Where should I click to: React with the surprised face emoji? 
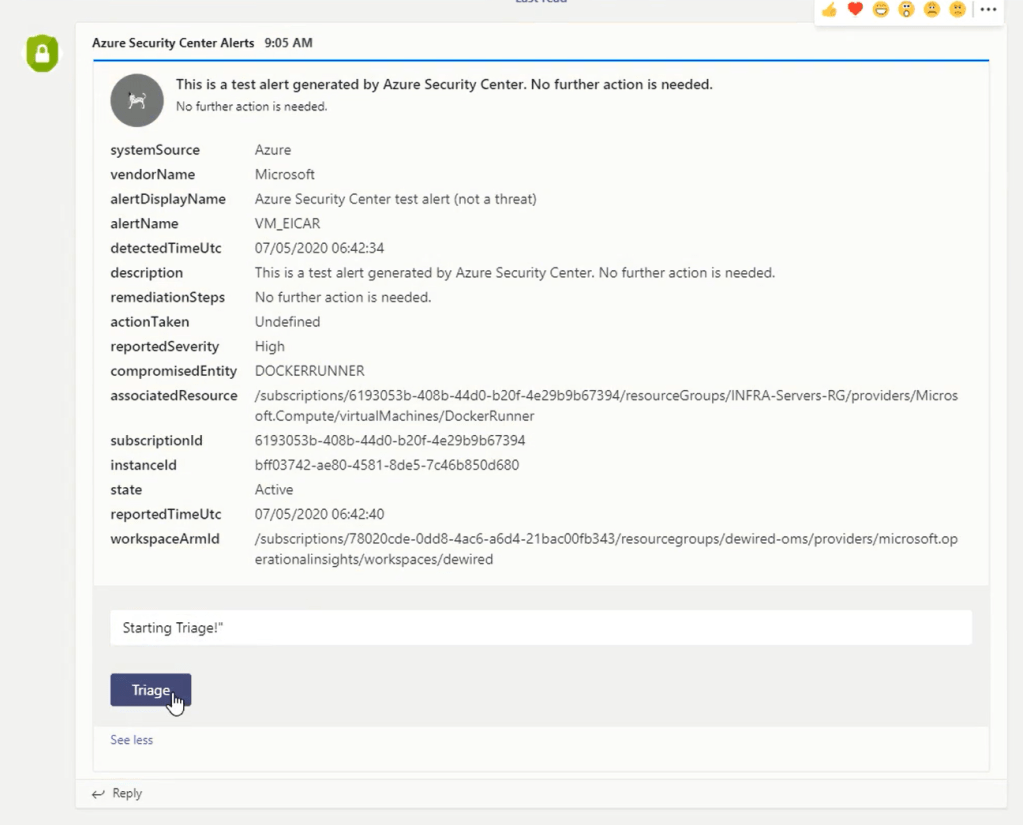906,10
